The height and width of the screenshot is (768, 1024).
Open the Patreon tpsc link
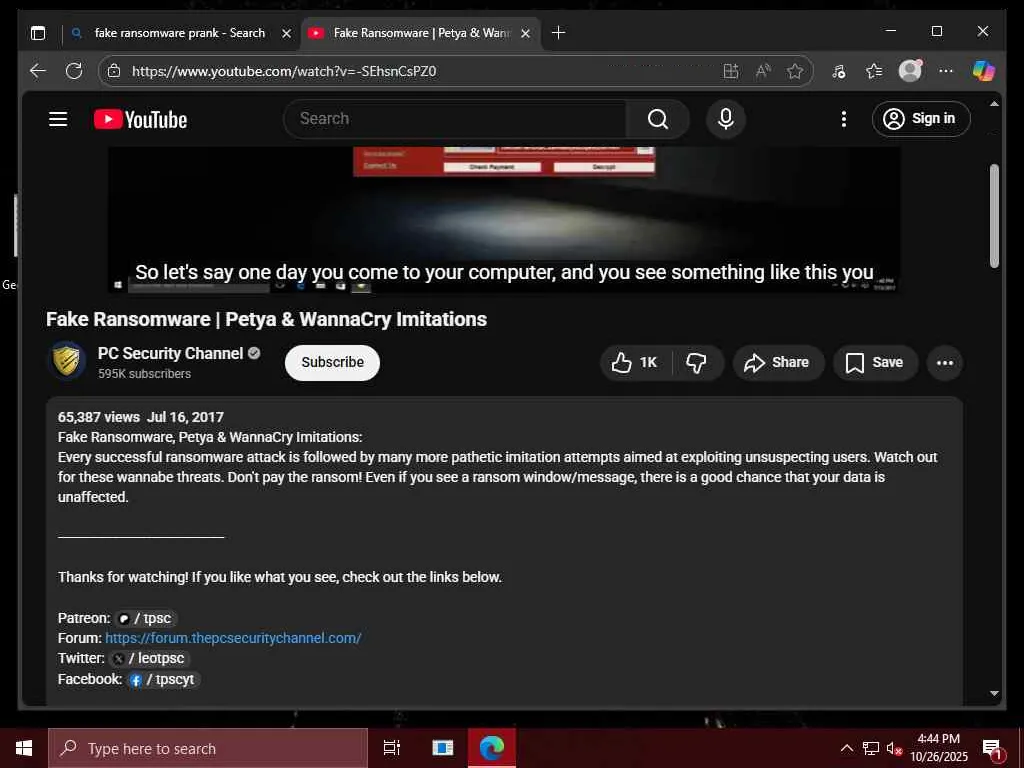[x=146, y=618]
